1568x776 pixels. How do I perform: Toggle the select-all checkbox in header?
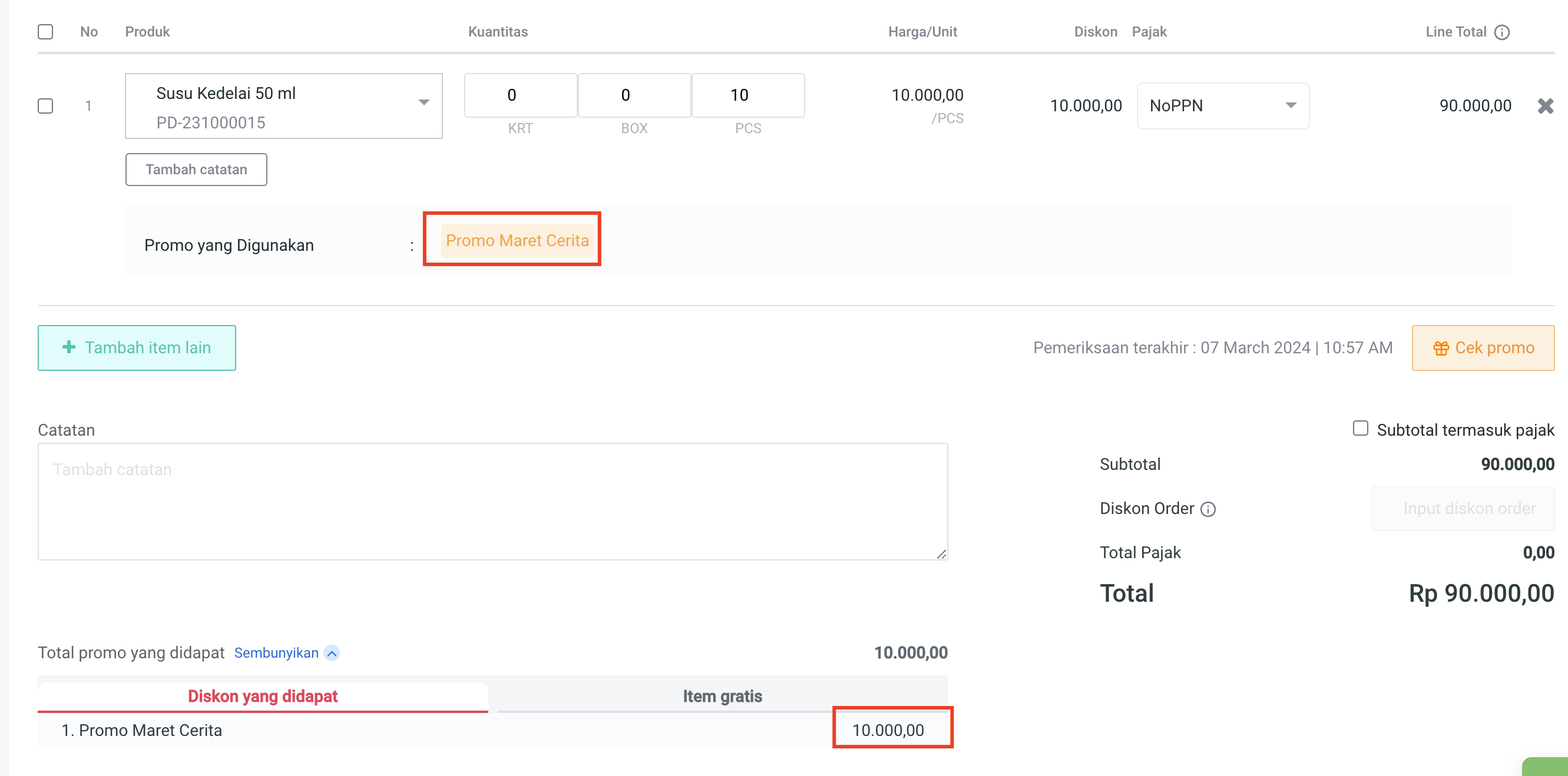click(46, 32)
